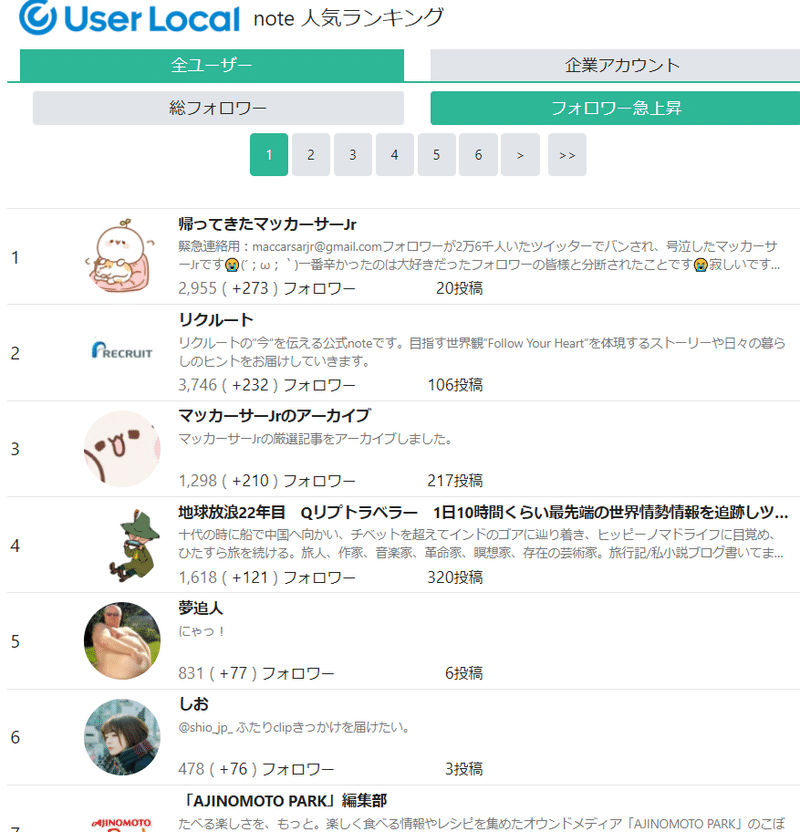Click the 217投稿 post count
Screen dimensions: 800x832
click(x=455, y=481)
